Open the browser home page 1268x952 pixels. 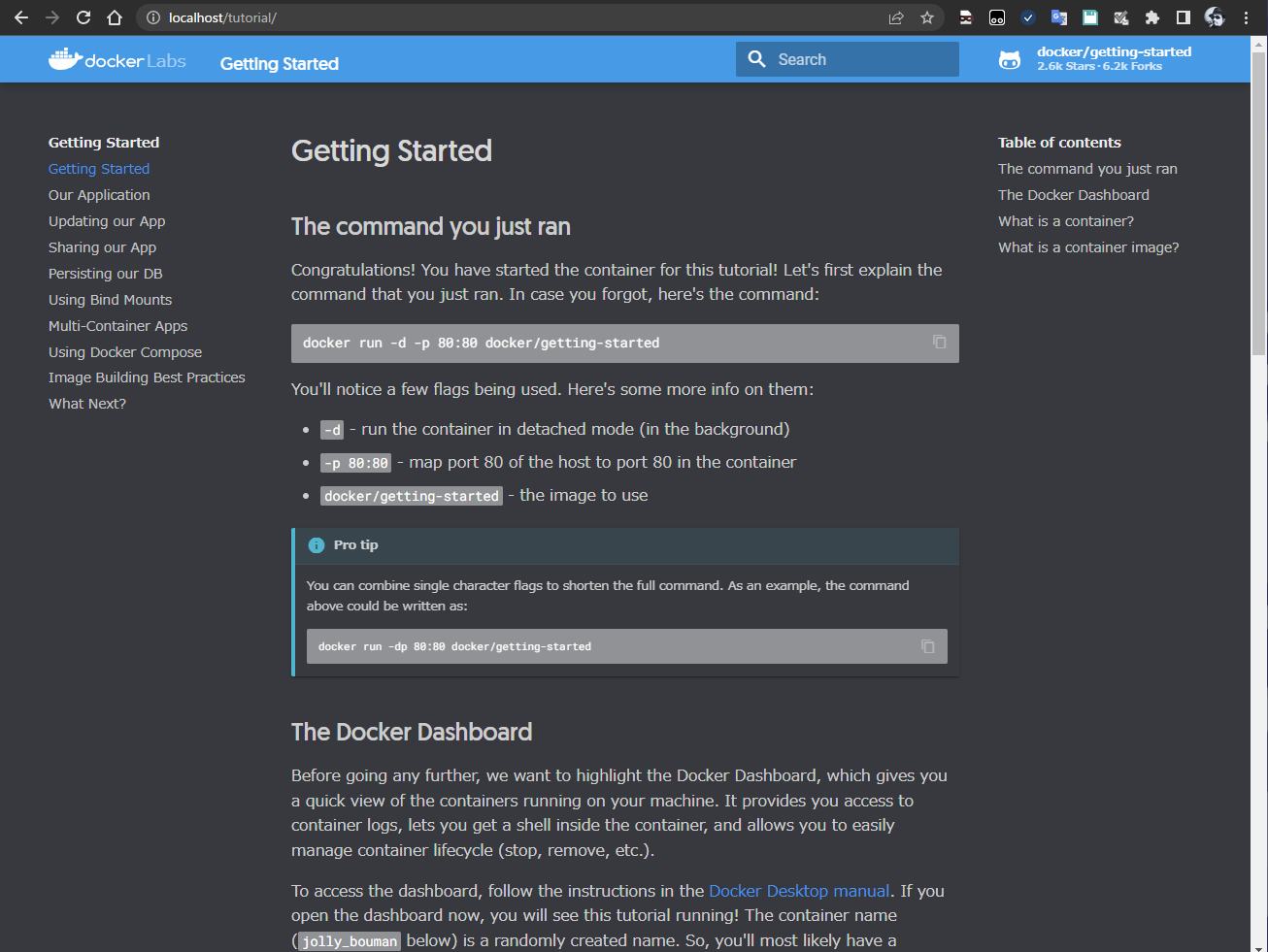click(115, 17)
